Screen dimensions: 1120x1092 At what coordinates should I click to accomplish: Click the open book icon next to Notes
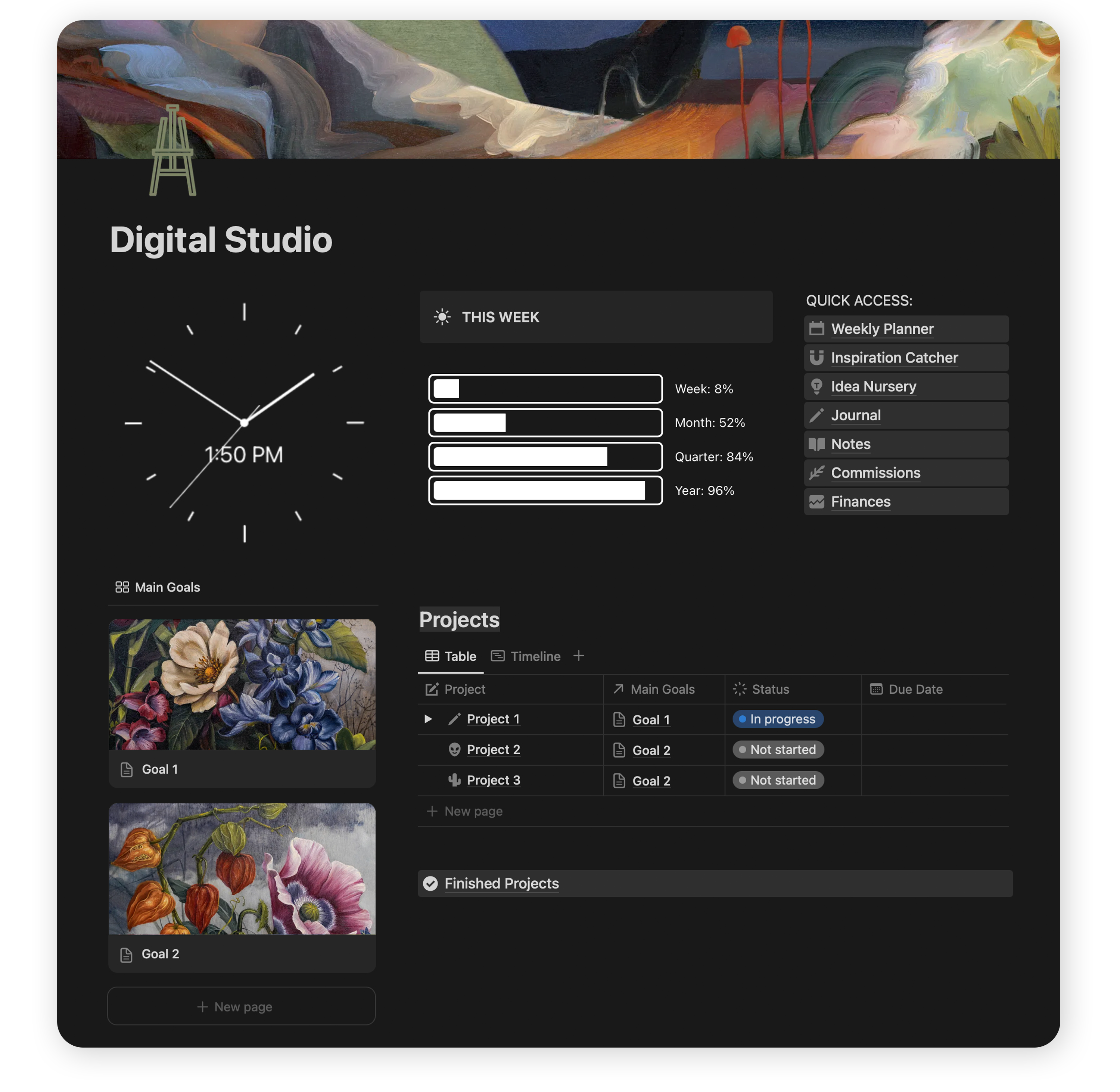[x=816, y=444]
